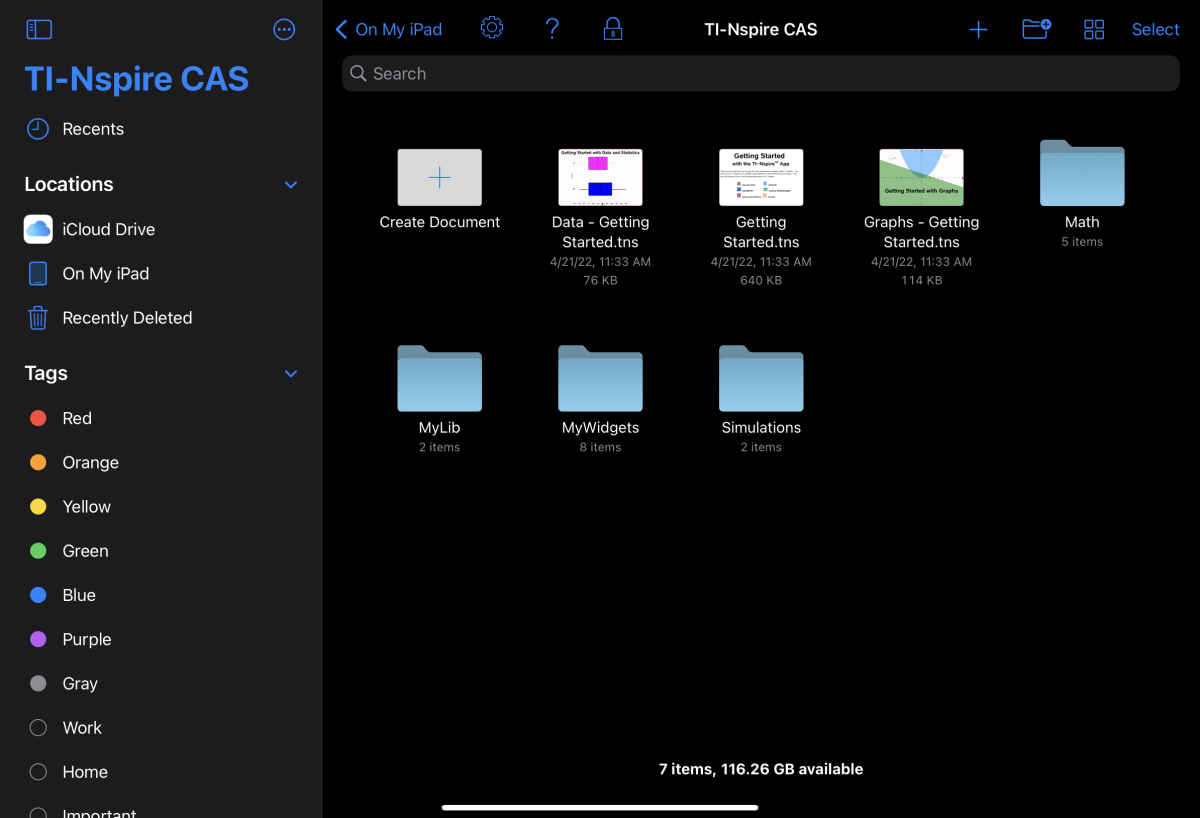
Task: Filter by the Purple tag
Action: pyautogui.click(x=86, y=639)
